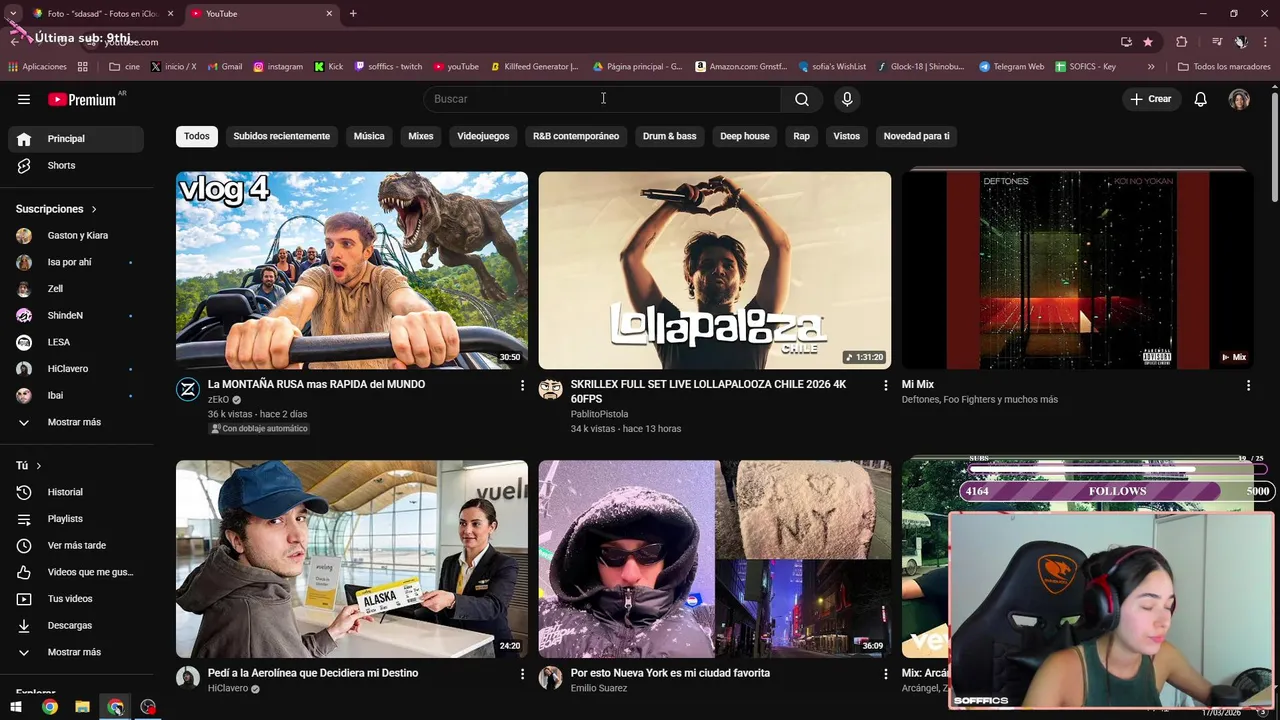Open the Gmail bookmark
This screenshot has width=1280, height=720.
(x=225, y=67)
